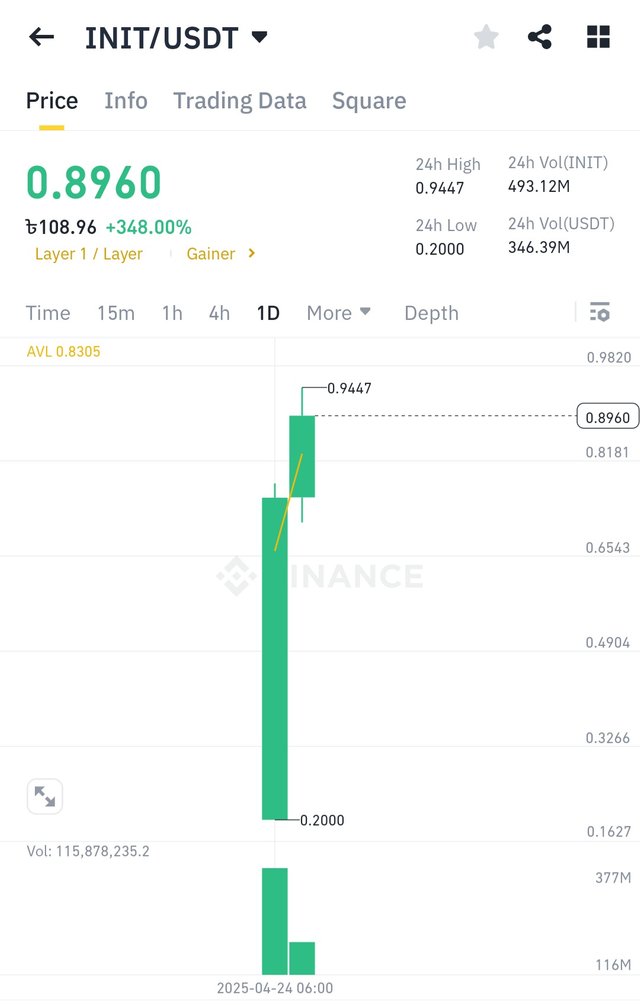Tap the back arrow icon
Viewport: 640px width, 1005px height.
[x=41, y=38]
